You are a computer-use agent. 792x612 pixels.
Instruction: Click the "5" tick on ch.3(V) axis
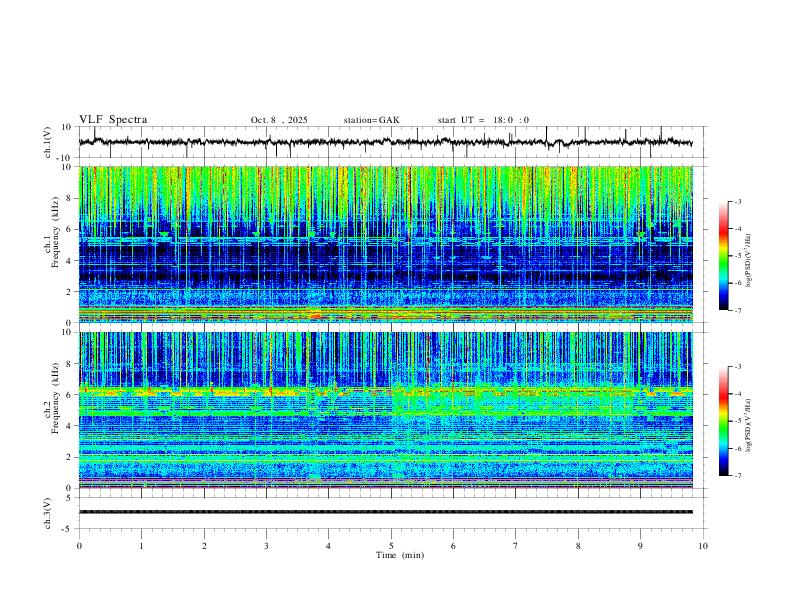pos(70,498)
